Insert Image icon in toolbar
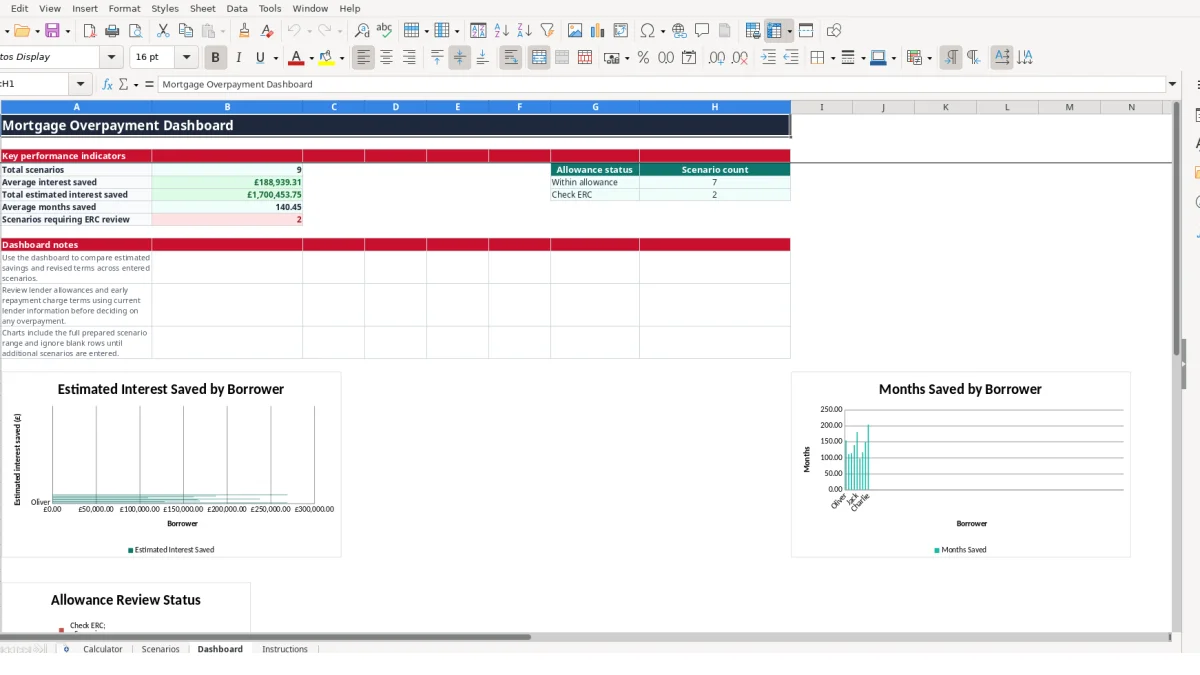Viewport: 1200px width, 675px height. [x=575, y=31]
